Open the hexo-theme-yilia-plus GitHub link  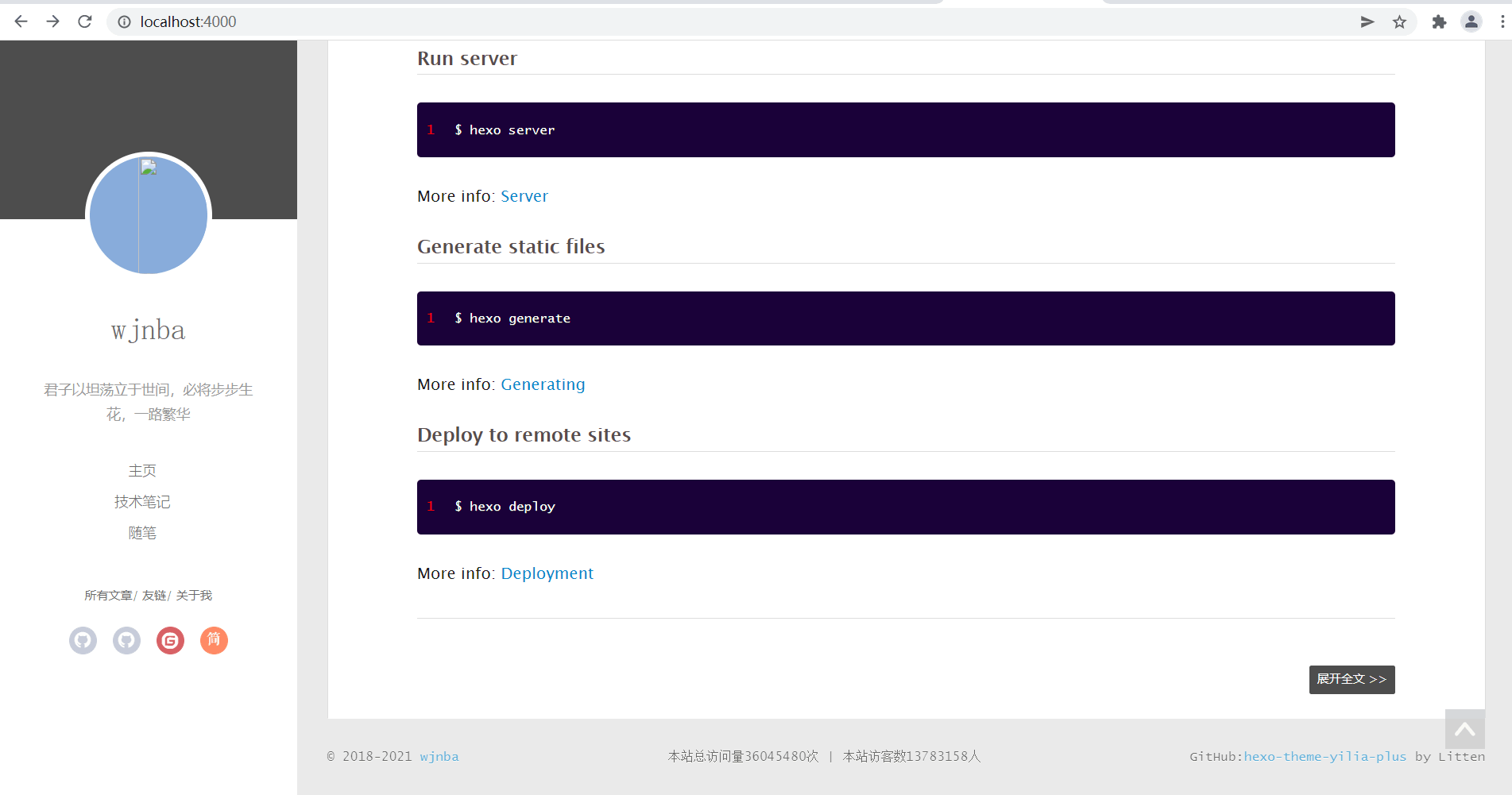(1324, 757)
